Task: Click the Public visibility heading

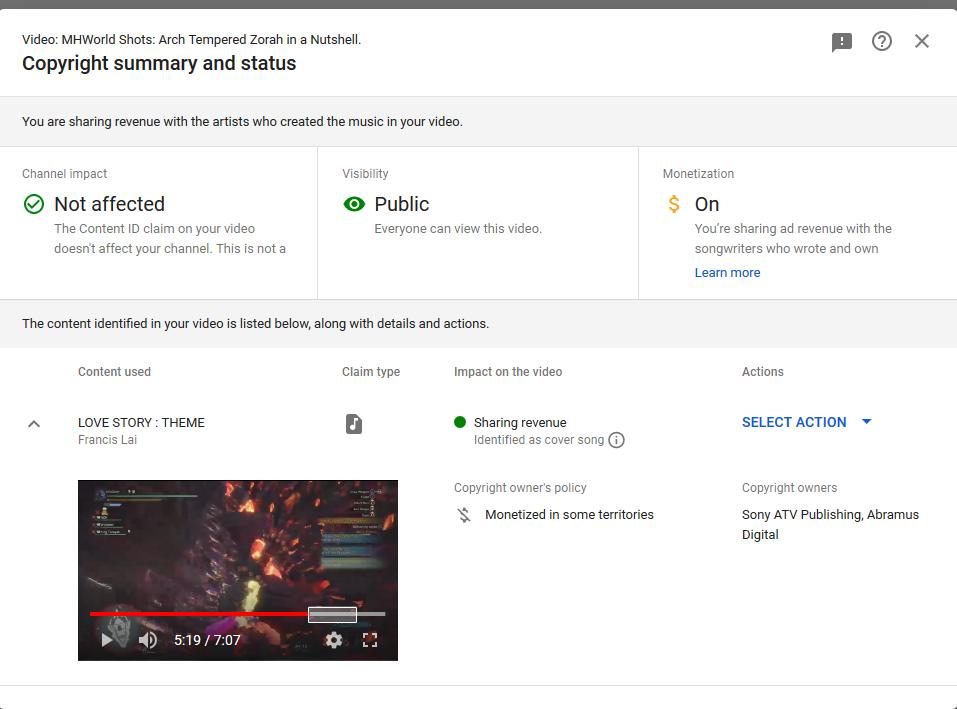Action: click(x=402, y=204)
